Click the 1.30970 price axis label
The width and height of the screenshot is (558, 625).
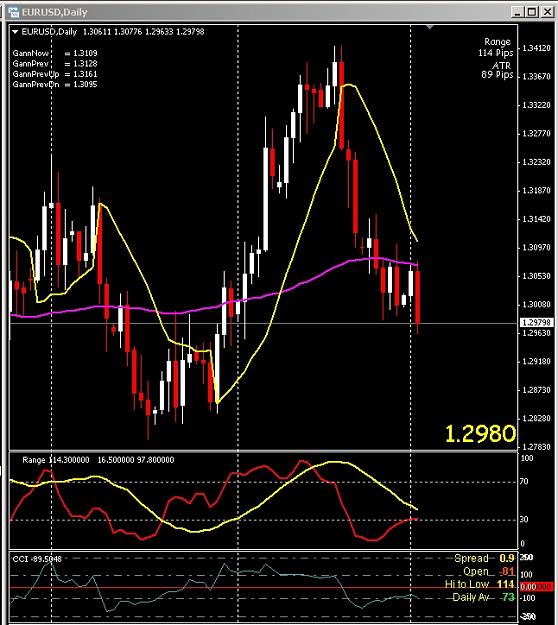pyautogui.click(x=536, y=248)
